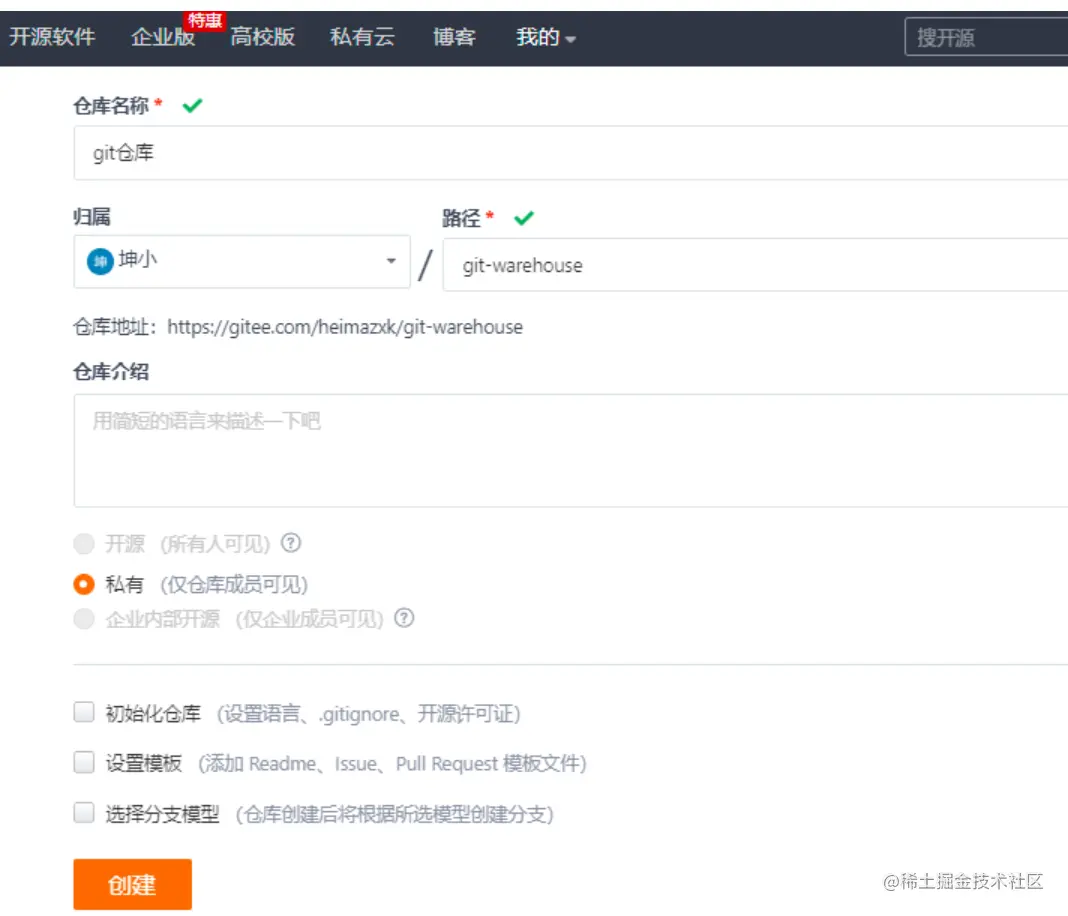The height and width of the screenshot is (916, 1068).
Task: Enable the 设置模板 checkbox
Action: point(84,762)
